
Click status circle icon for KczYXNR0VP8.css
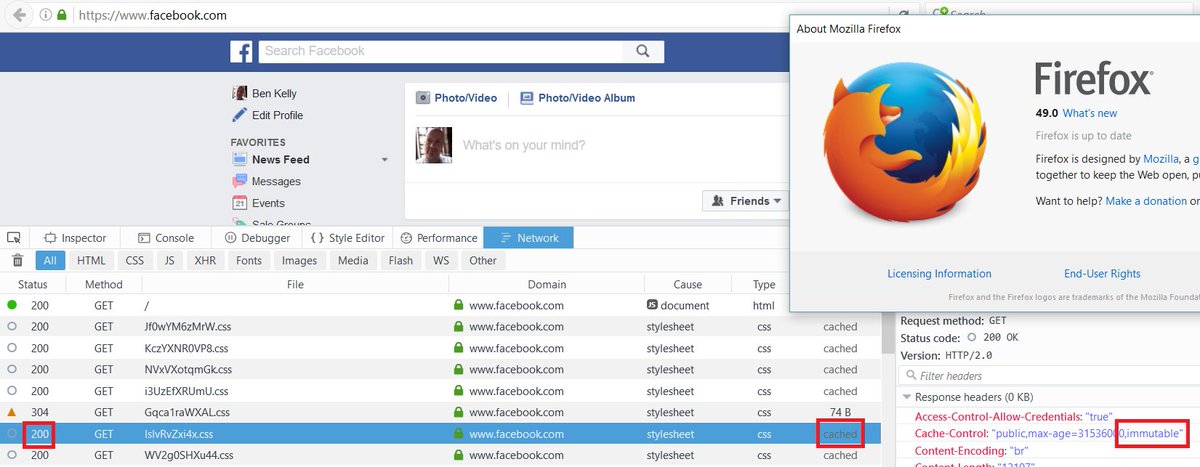pos(12,349)
